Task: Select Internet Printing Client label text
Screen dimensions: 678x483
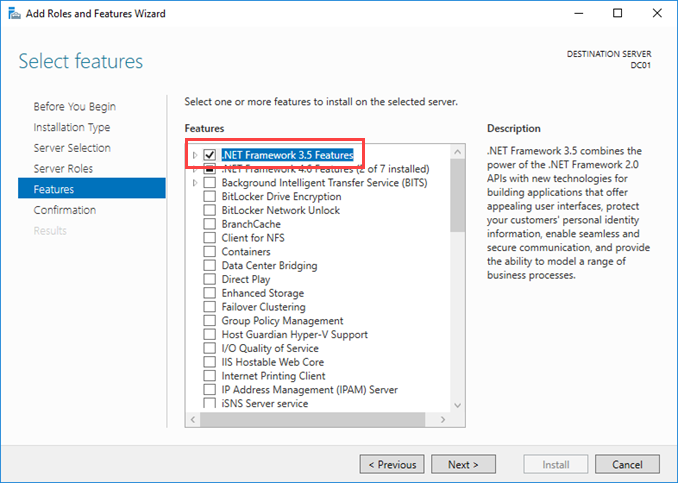Action: (274, 376)
